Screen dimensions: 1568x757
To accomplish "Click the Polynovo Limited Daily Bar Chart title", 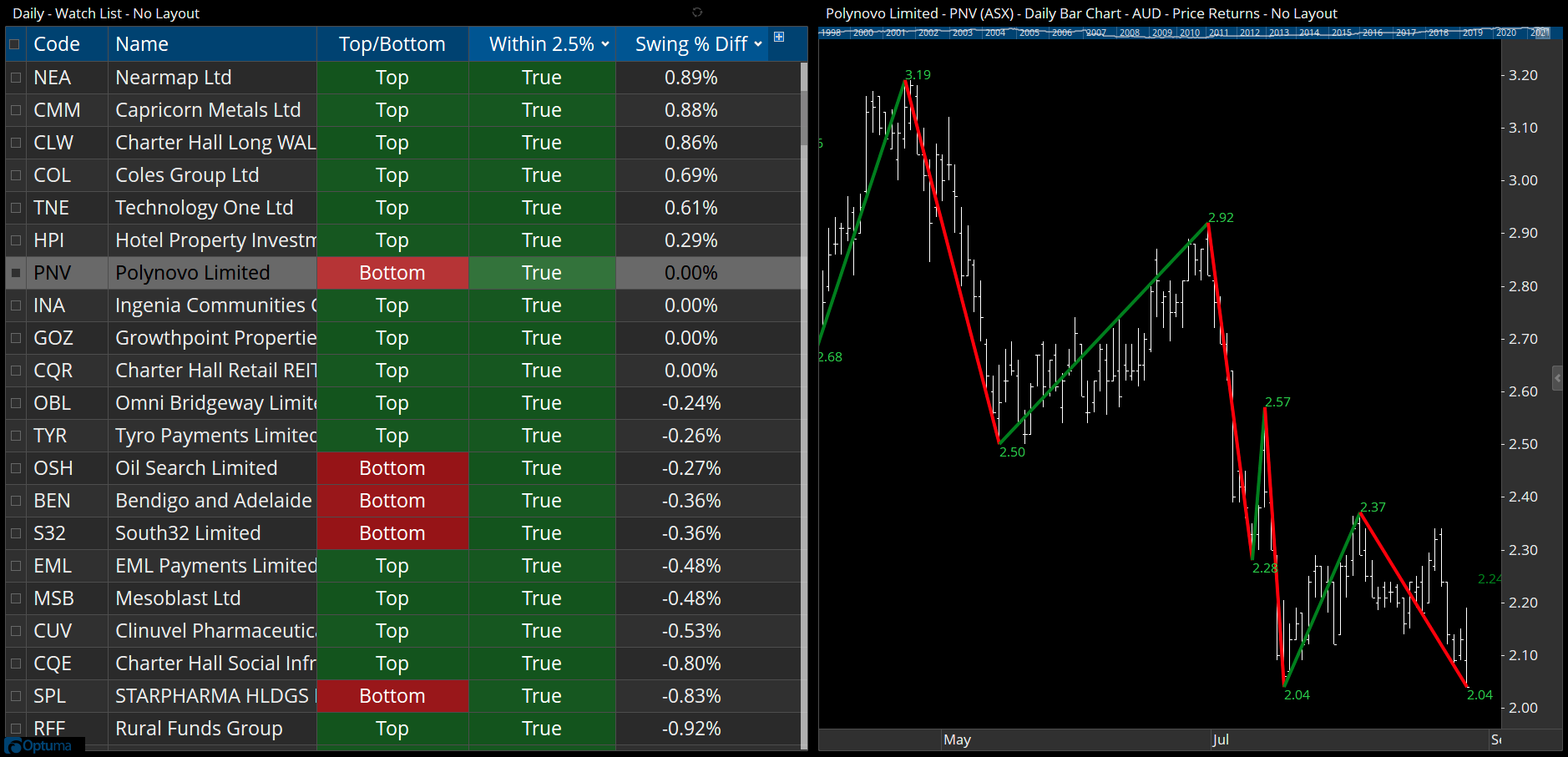I will 1081,13.
